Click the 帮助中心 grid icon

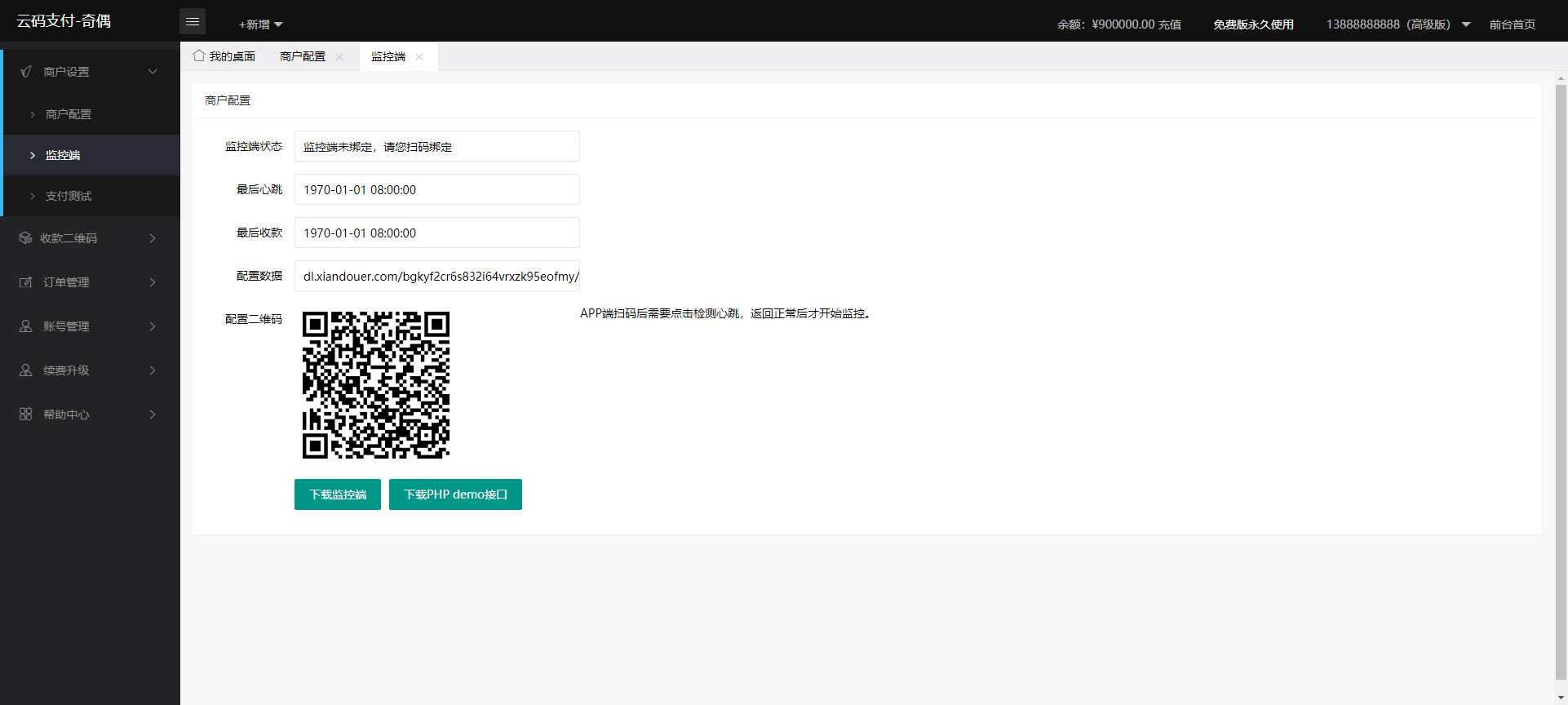pos(25,415)
